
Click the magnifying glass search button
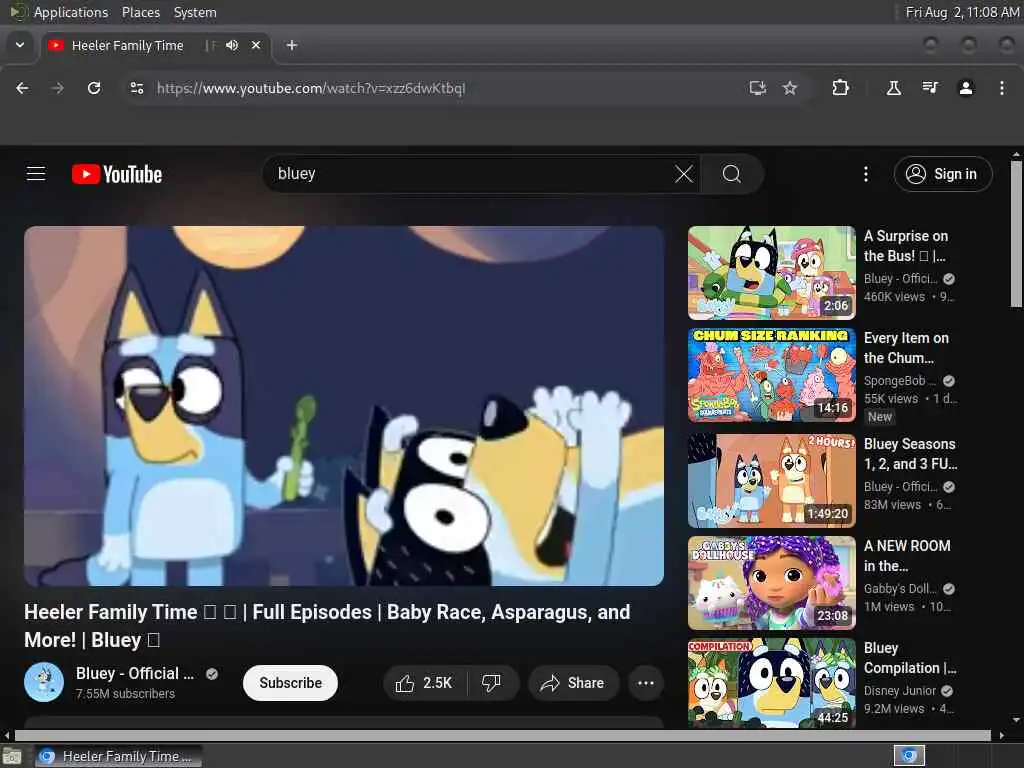(x=731, y=174)
